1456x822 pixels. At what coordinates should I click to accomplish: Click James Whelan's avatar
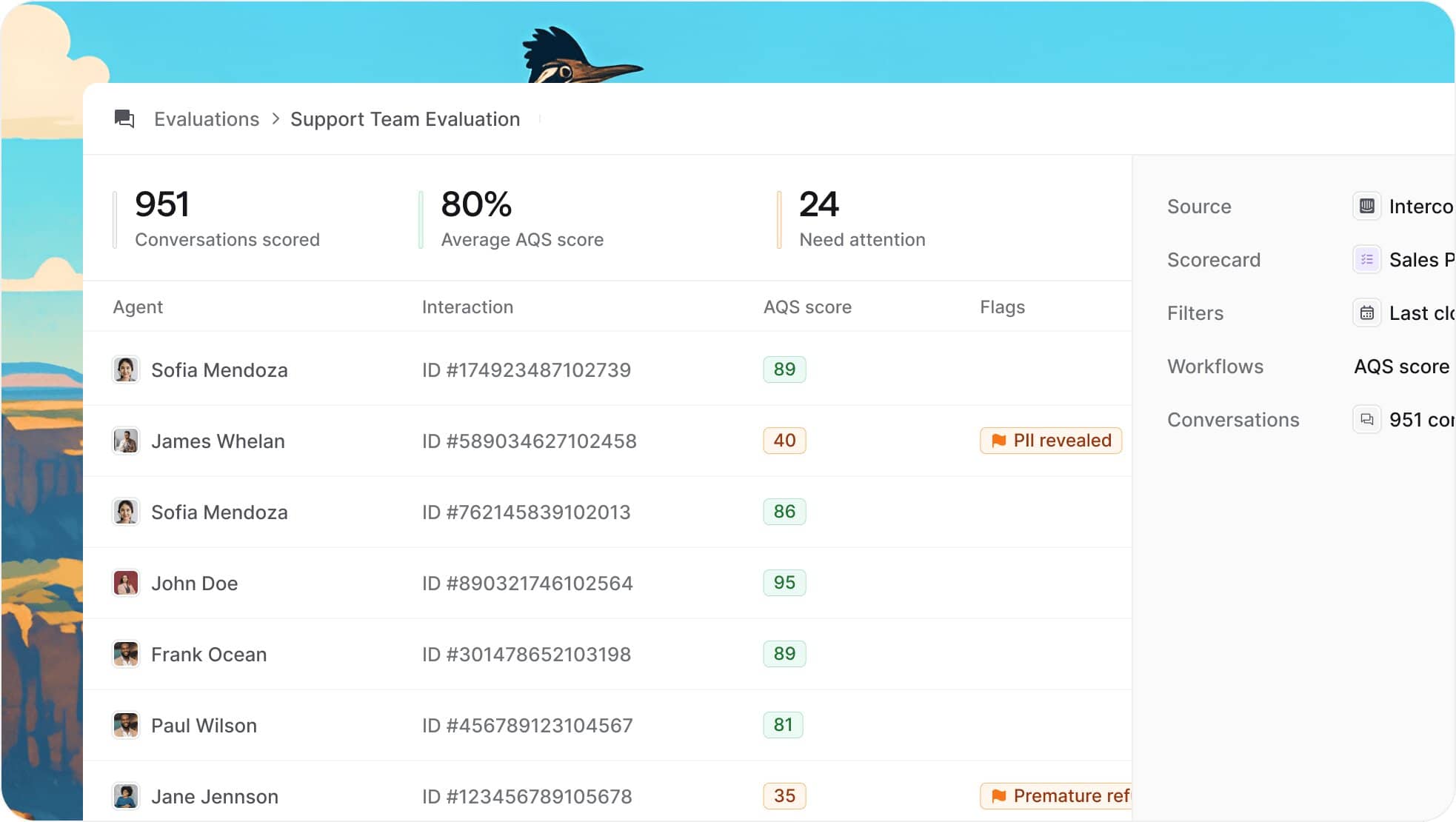pos(126,441)
